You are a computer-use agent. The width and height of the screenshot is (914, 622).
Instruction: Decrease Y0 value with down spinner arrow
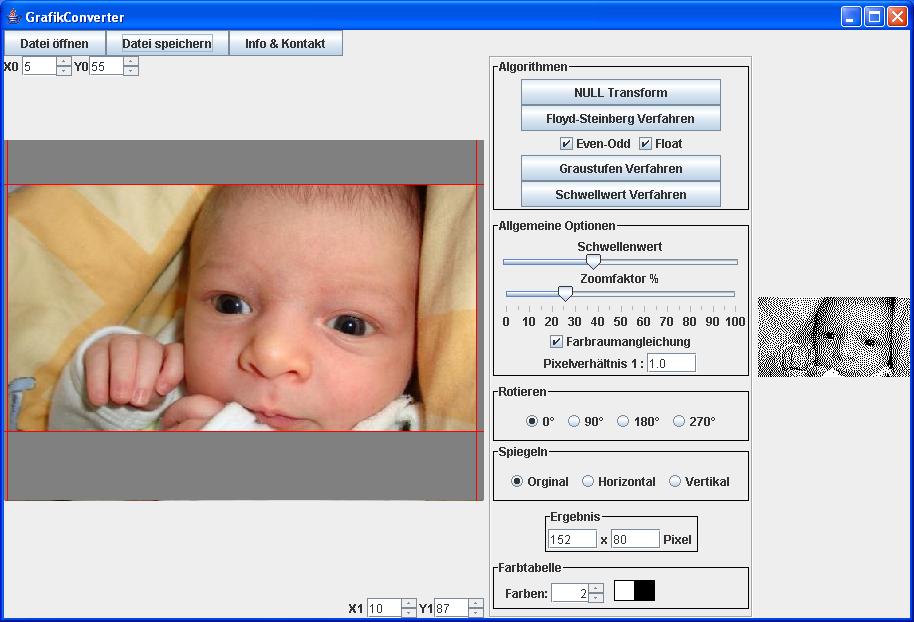point(130,71)
